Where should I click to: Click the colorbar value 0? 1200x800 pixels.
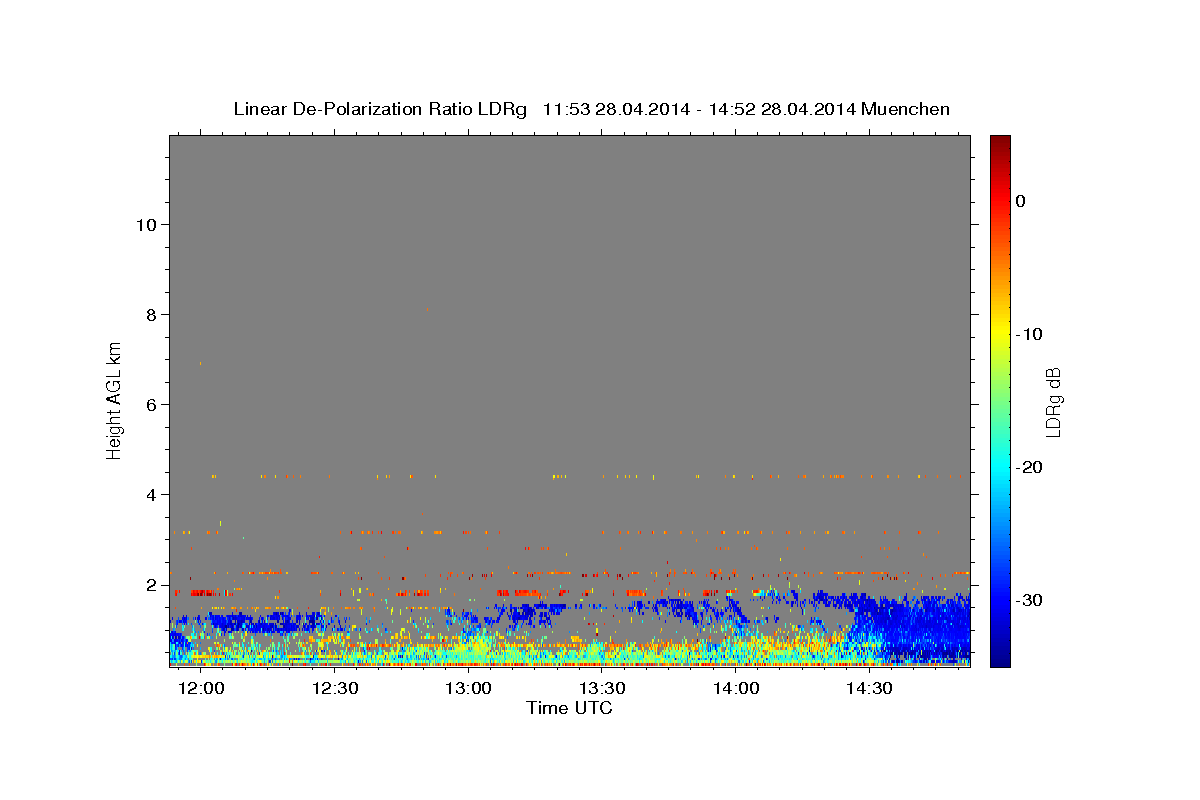click(x=1020, y=201)
